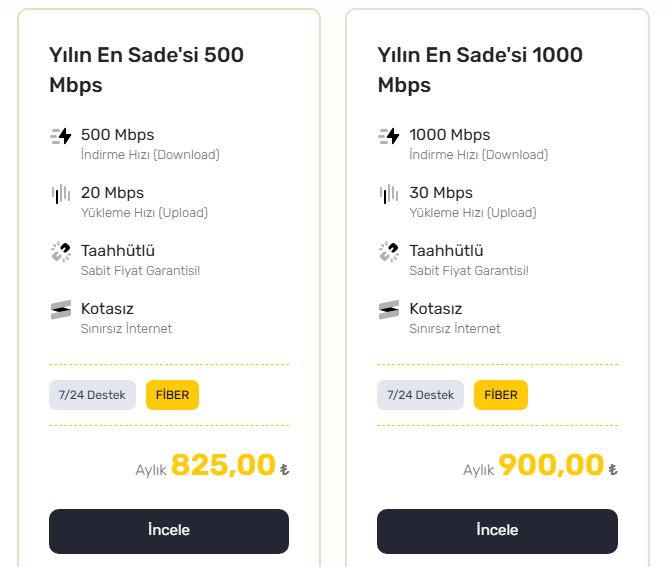Click the lightning download speed icon for 1000 Mbps
The width and height of the screenshot is (671, 567).
point(389,136)
